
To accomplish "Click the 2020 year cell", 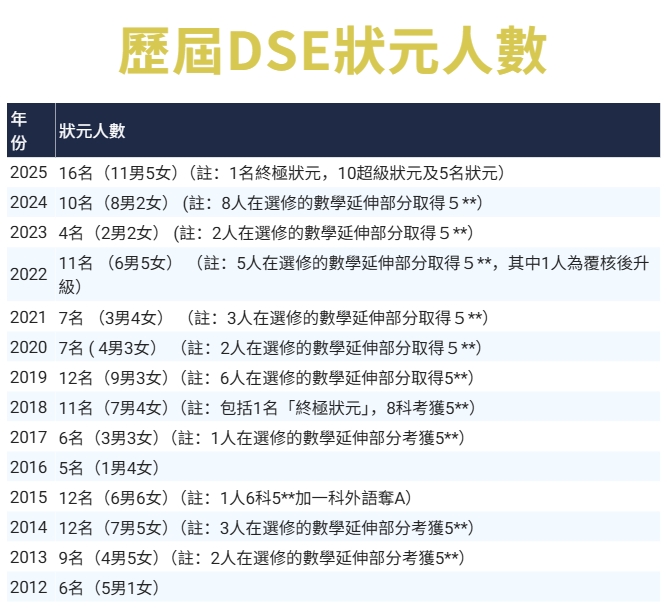I will click(31, 348).
